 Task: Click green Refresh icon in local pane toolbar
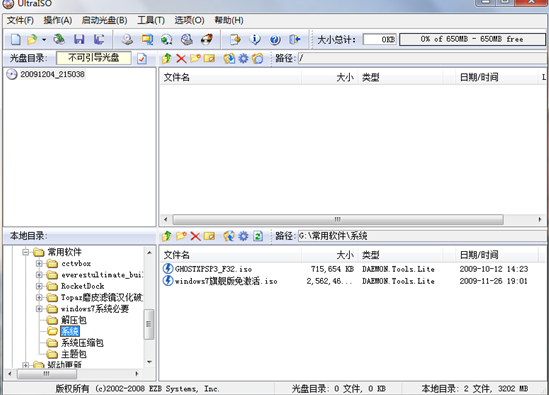(x=258, y=236)
